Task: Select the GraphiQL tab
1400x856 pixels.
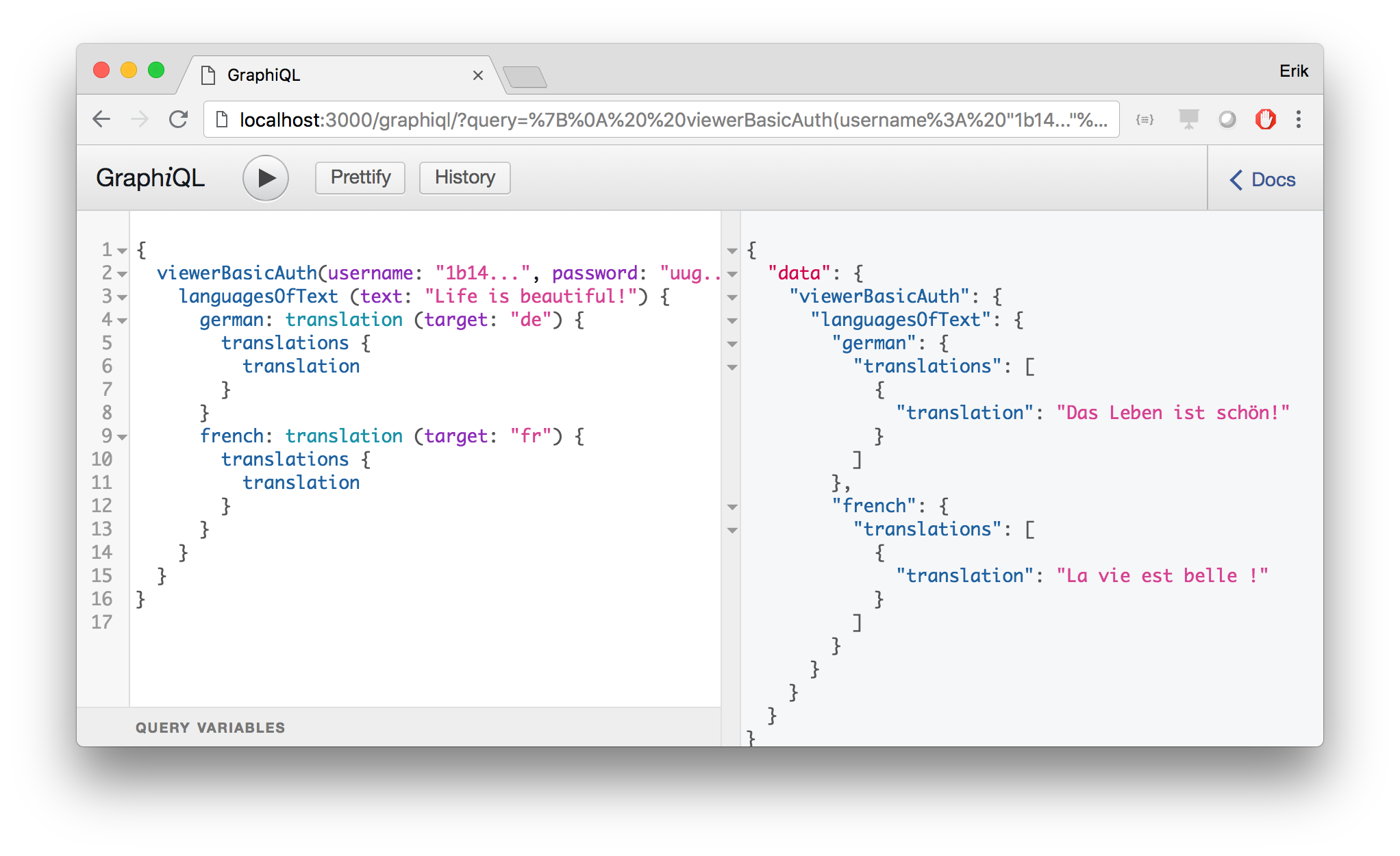Action: 342,75
